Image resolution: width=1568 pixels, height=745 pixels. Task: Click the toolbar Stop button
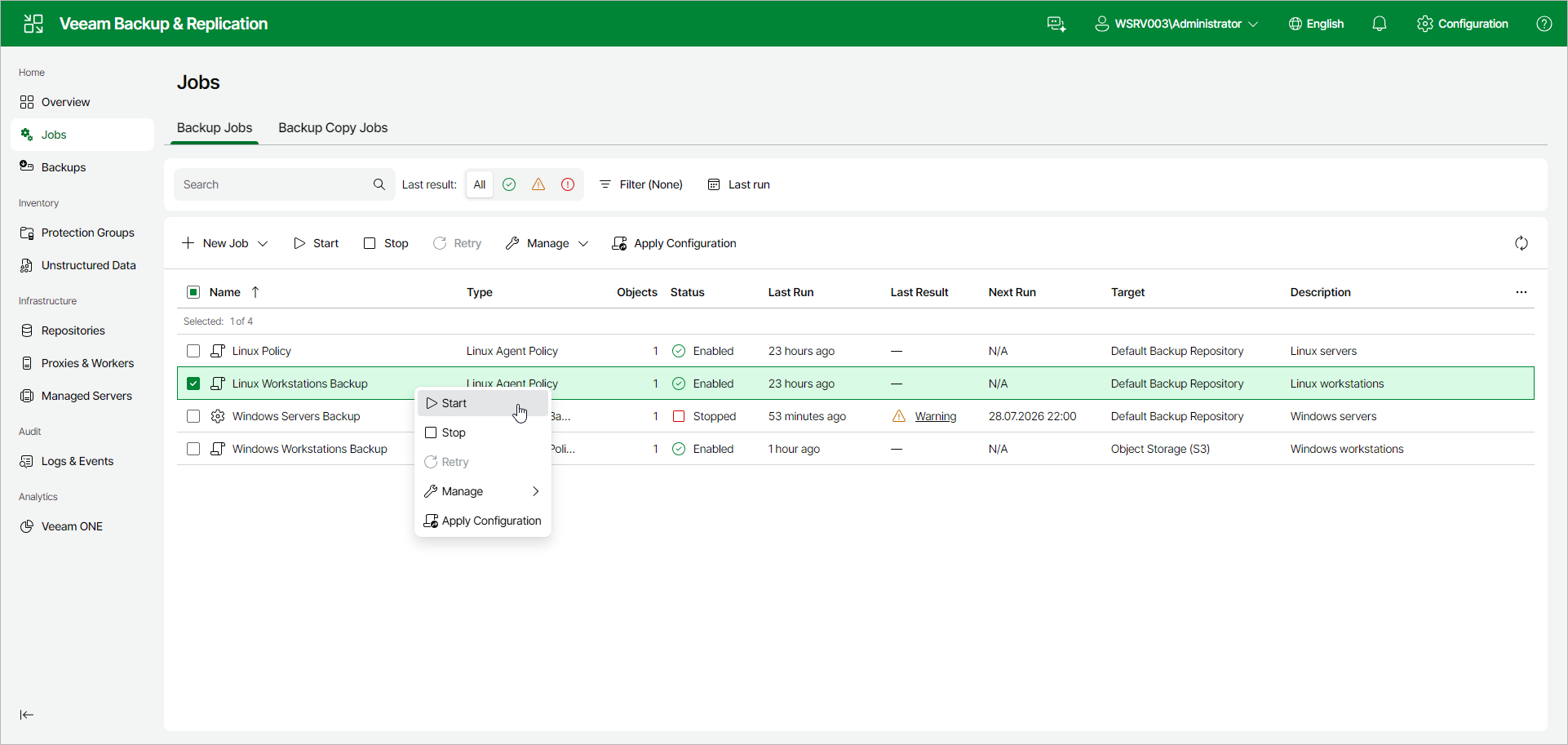[386, 243]
